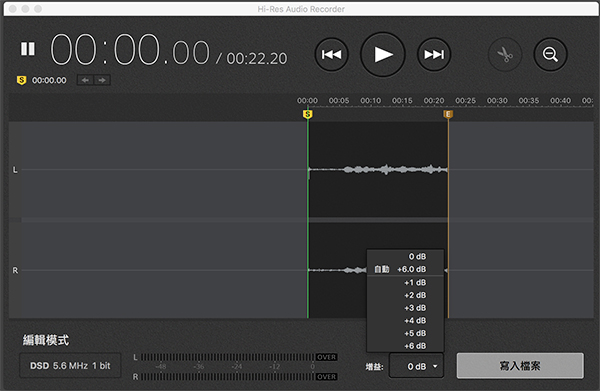Click the 編輯模式 edit mode label

click(x=46, y=340)
